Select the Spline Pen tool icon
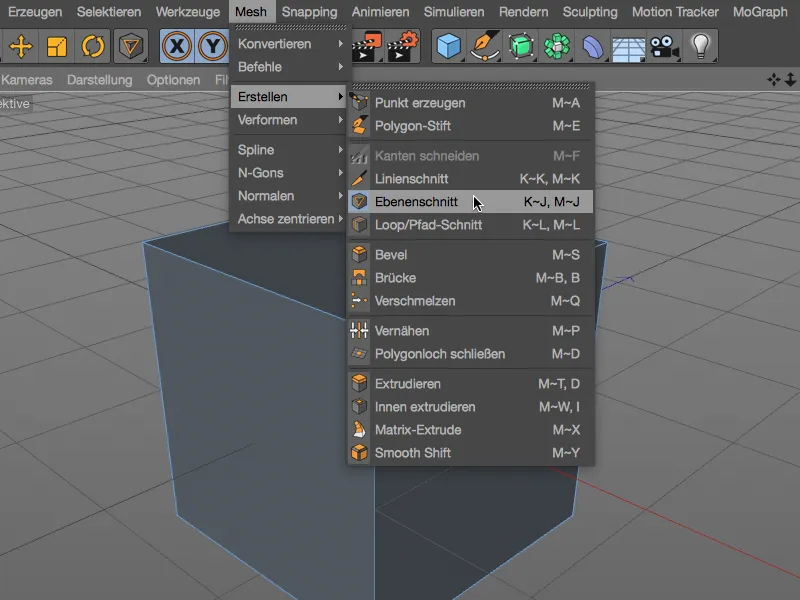Image resolution: width=800 pixels, height=600 pixels. [x=485, y=46]
